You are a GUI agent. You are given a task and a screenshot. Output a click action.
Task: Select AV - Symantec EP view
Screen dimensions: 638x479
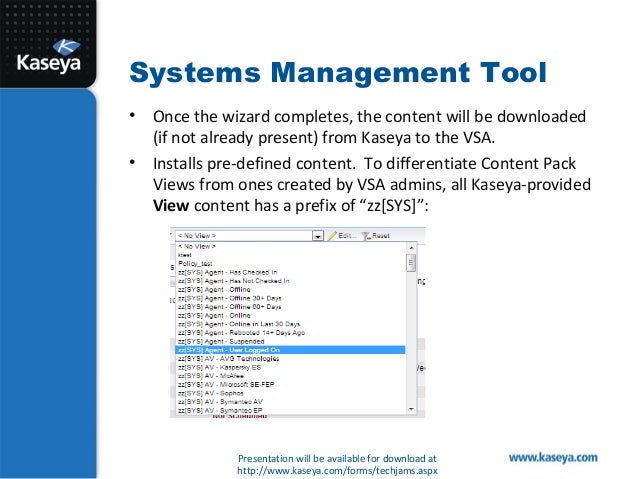[291, 411]
